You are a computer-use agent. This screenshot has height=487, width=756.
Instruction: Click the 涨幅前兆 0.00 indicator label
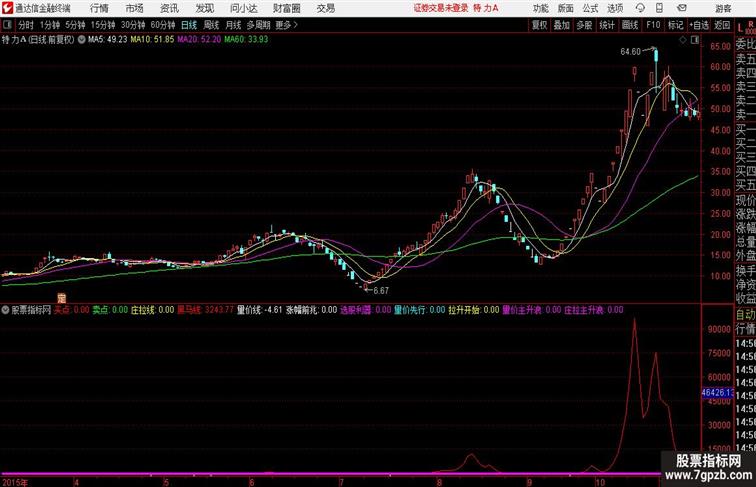[311, 310]
